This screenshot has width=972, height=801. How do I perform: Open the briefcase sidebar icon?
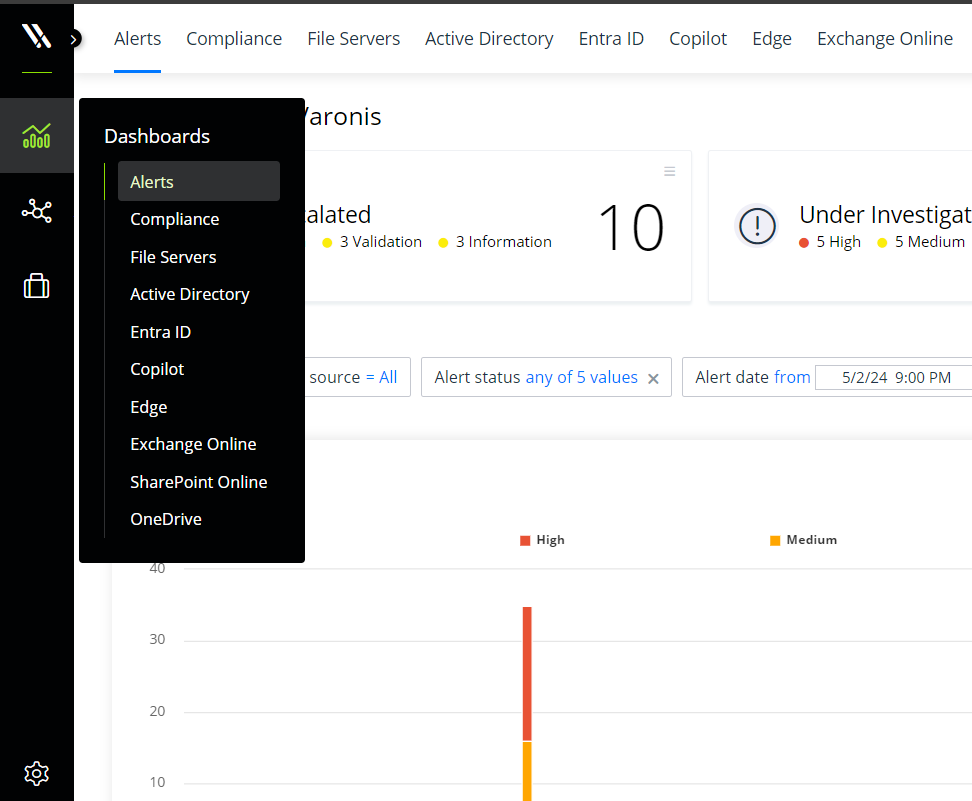(36, 287)
